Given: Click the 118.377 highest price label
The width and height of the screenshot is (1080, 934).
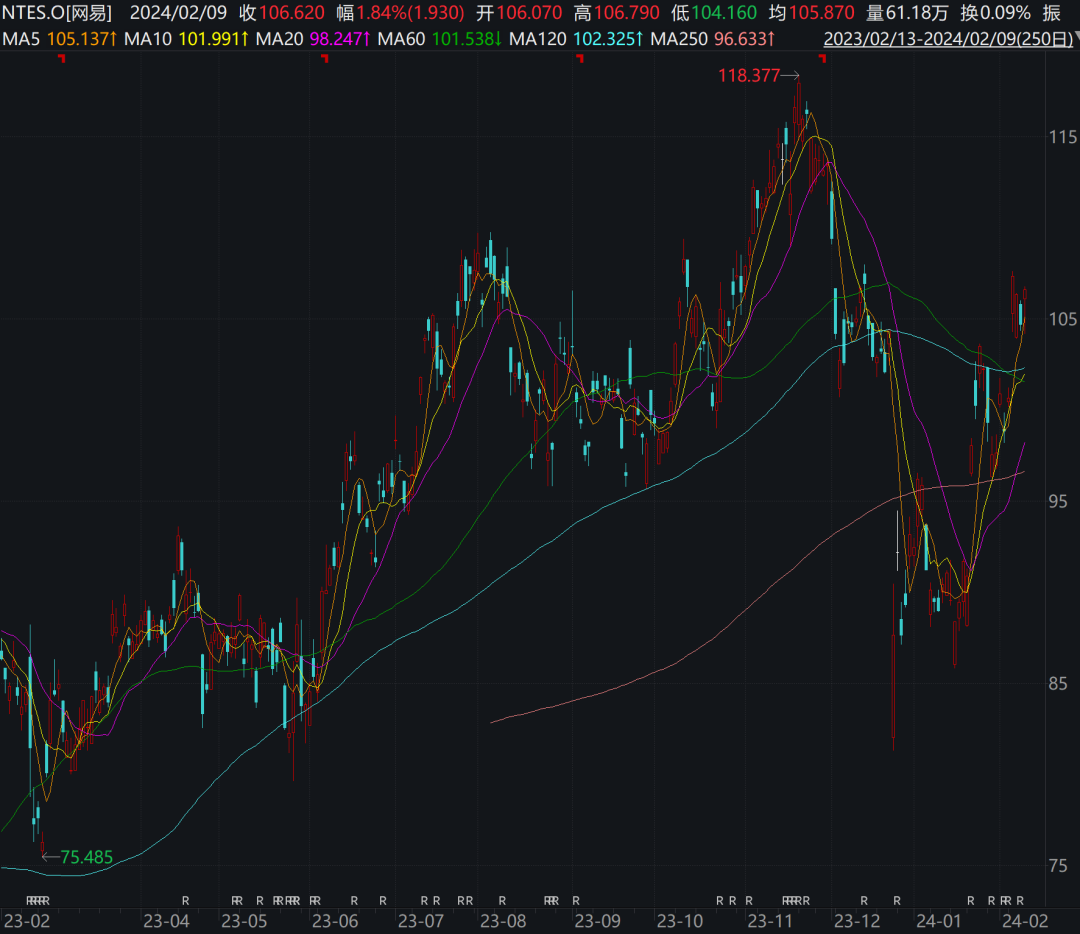Looking at the screenshot, I should pos(749,76).
